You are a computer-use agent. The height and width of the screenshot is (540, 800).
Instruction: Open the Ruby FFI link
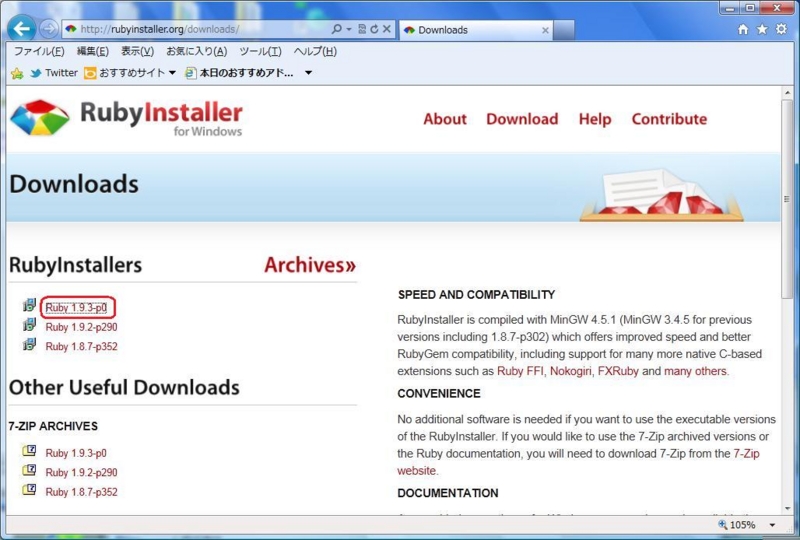pyautogui.click(x=520, y=371)
